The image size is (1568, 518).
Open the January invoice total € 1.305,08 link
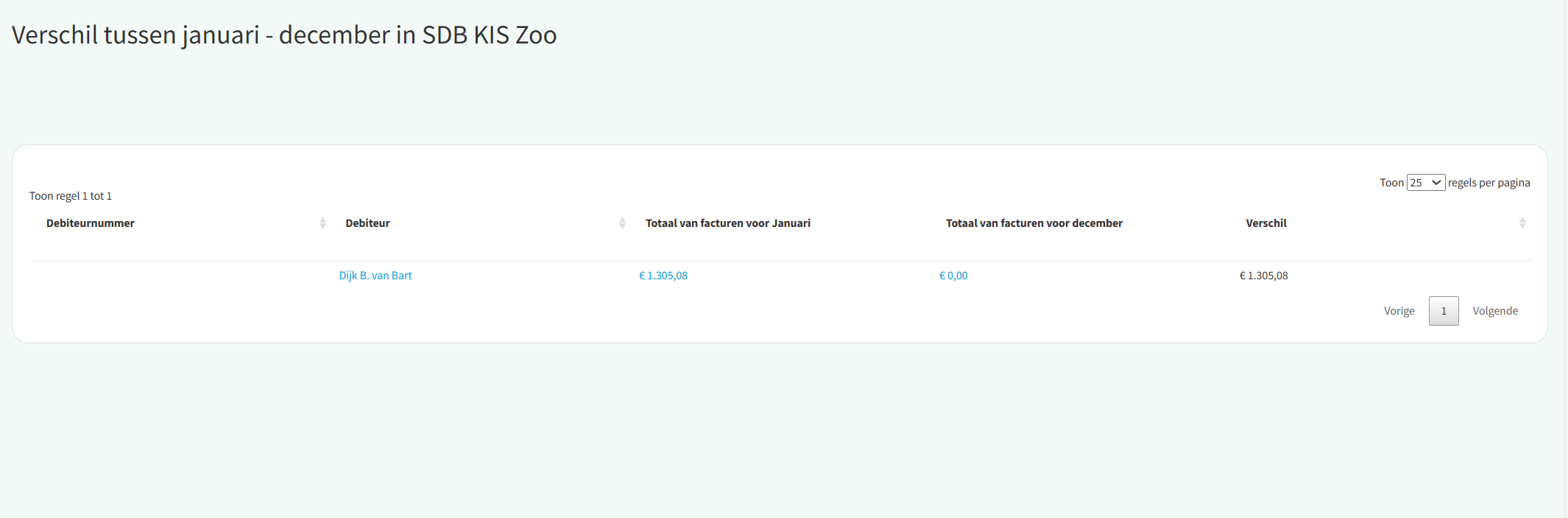[663, 276]
